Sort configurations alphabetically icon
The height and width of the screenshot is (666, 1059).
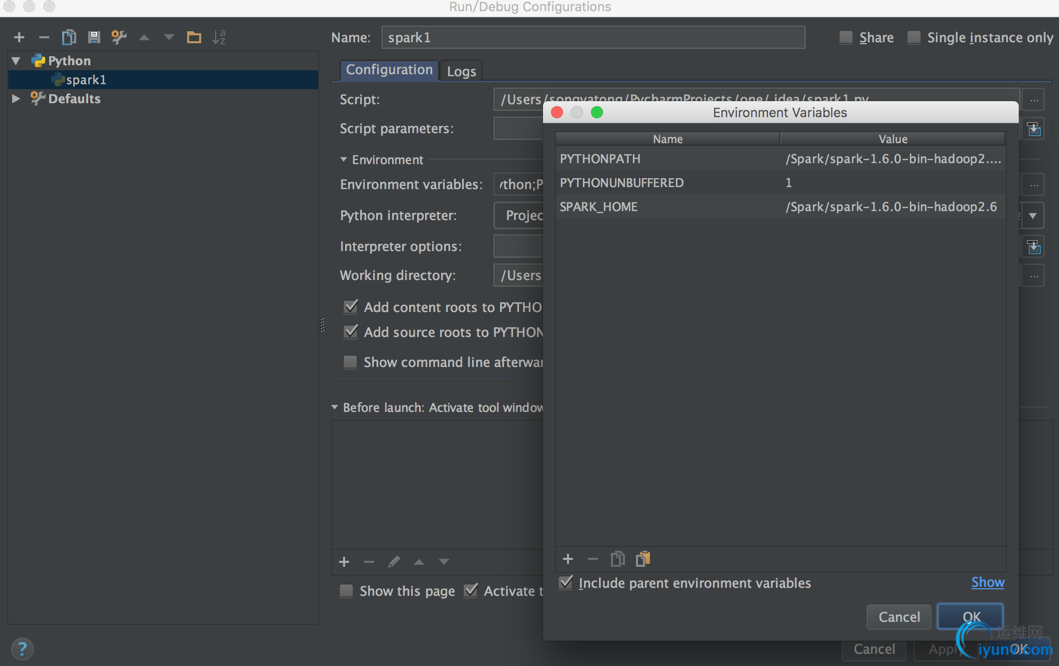[219, 37]
